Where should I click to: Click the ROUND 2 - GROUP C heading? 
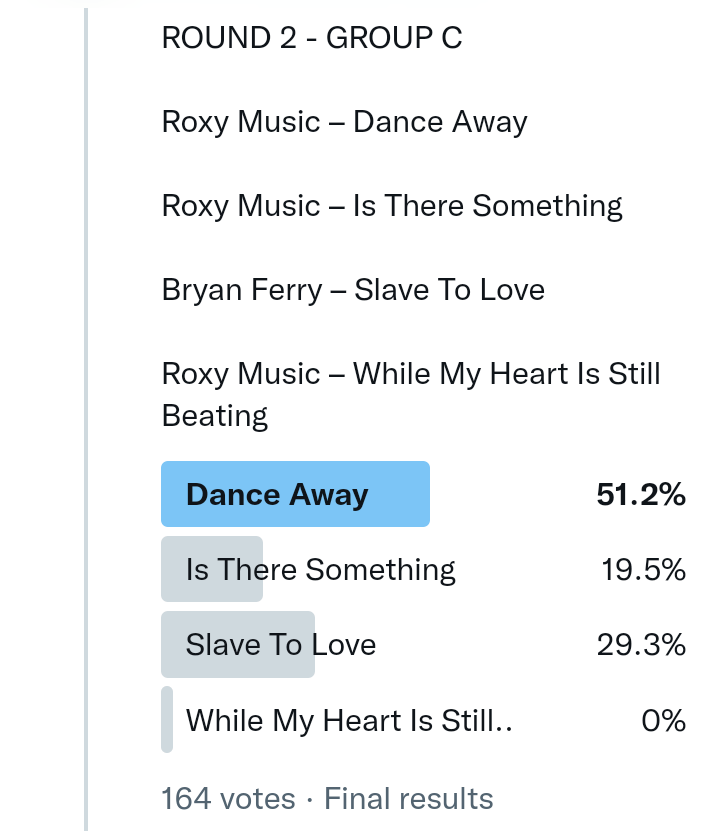click(x=311, y=38)
